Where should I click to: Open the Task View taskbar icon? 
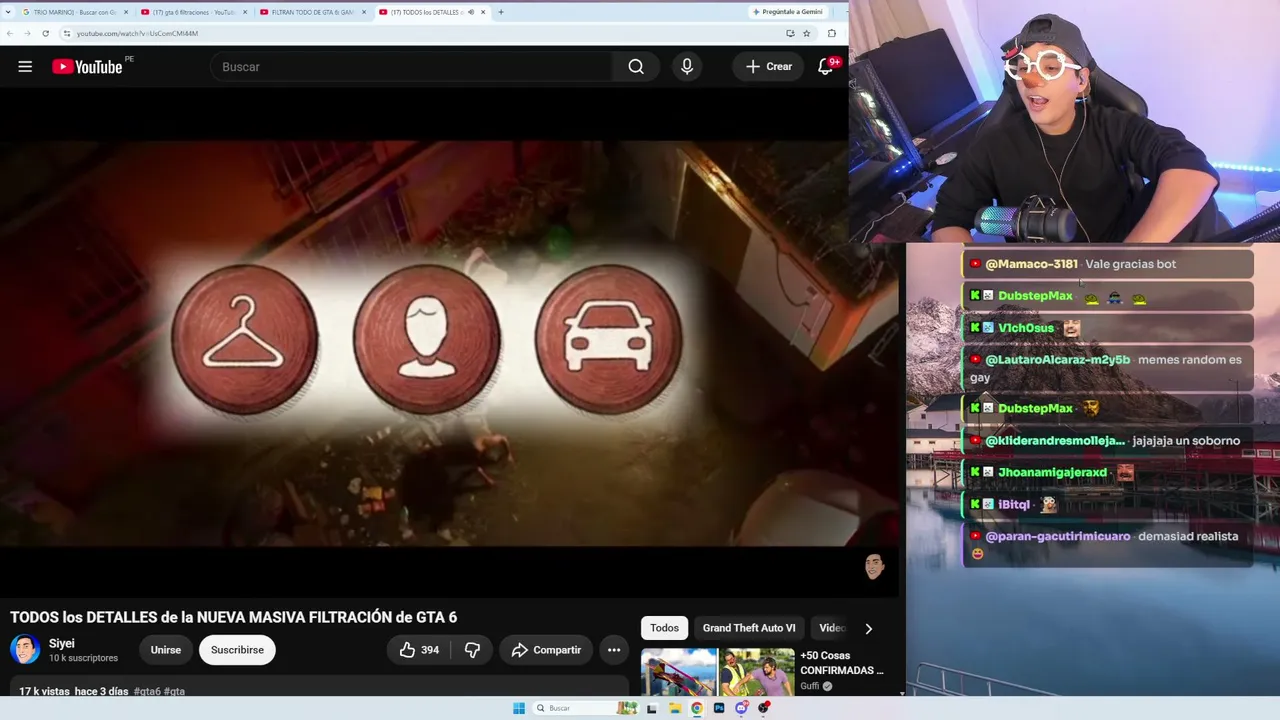[x=652, y=708]
